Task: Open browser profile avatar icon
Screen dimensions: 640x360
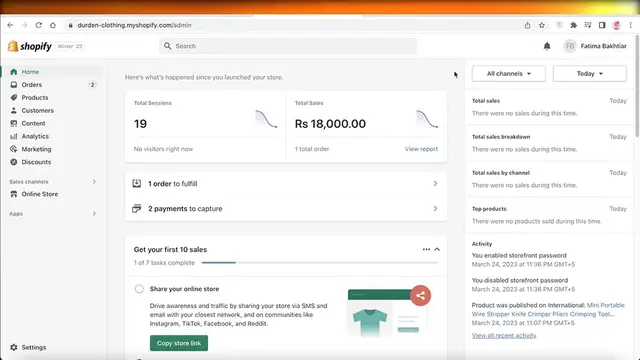Action: [x=616, y=25]
